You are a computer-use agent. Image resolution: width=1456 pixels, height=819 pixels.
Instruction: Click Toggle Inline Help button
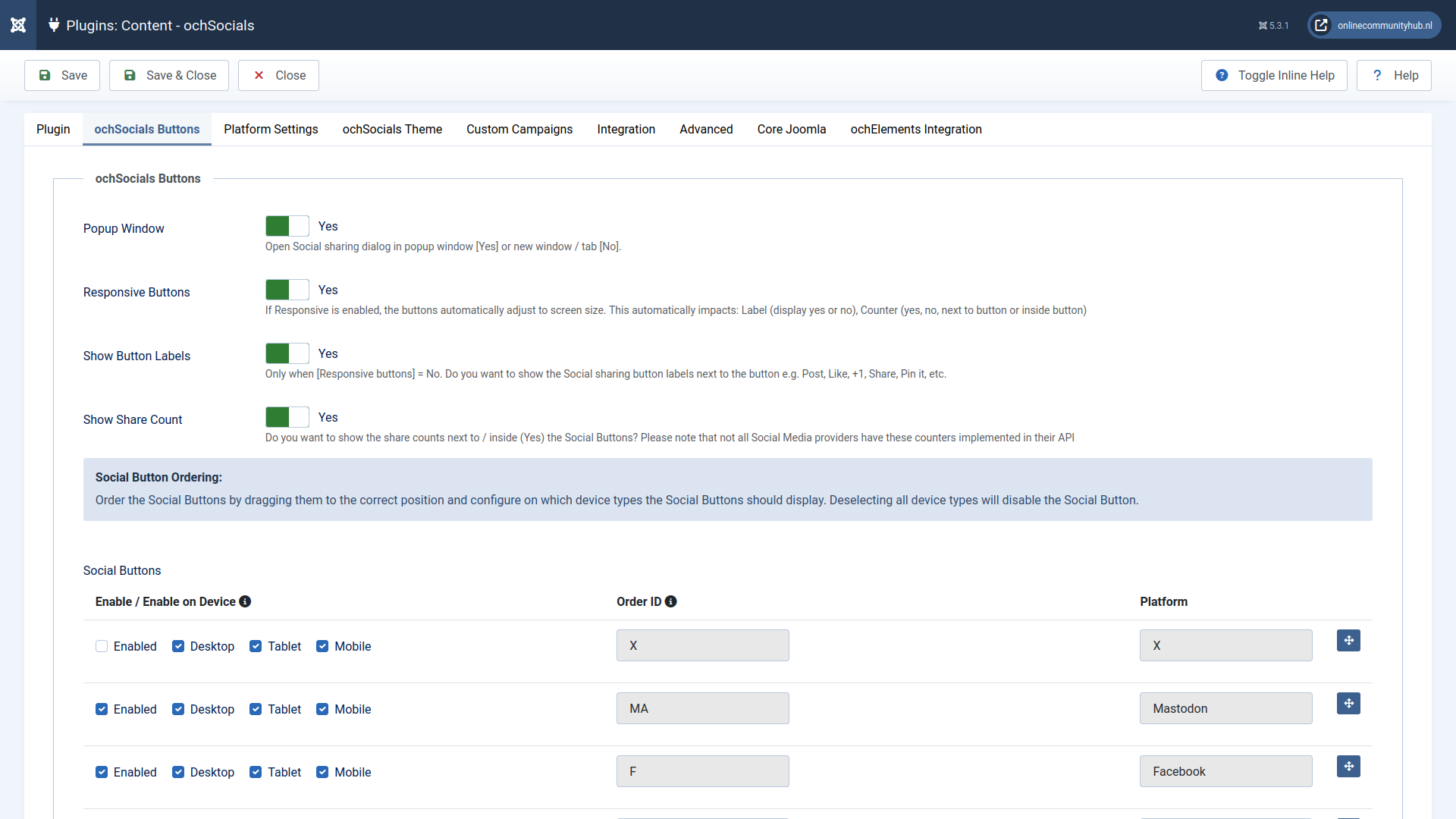pyautogui.click(x=1274, y=75)
